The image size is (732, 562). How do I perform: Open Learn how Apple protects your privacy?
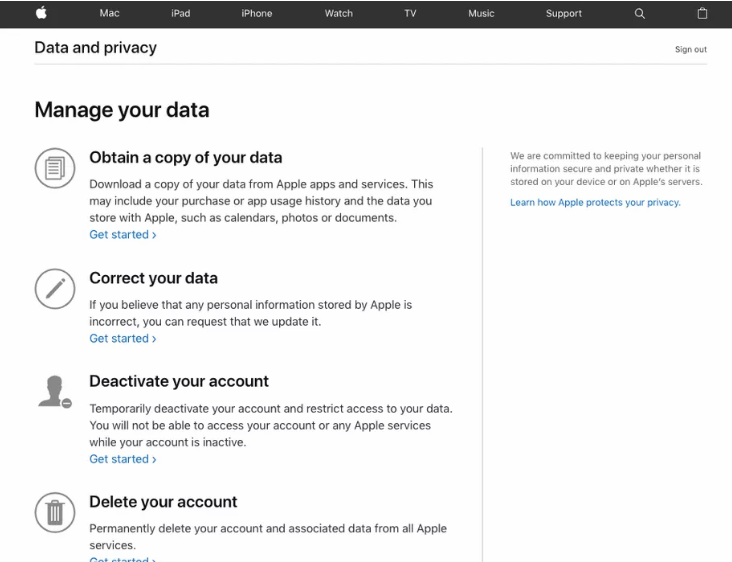[594, 202]
